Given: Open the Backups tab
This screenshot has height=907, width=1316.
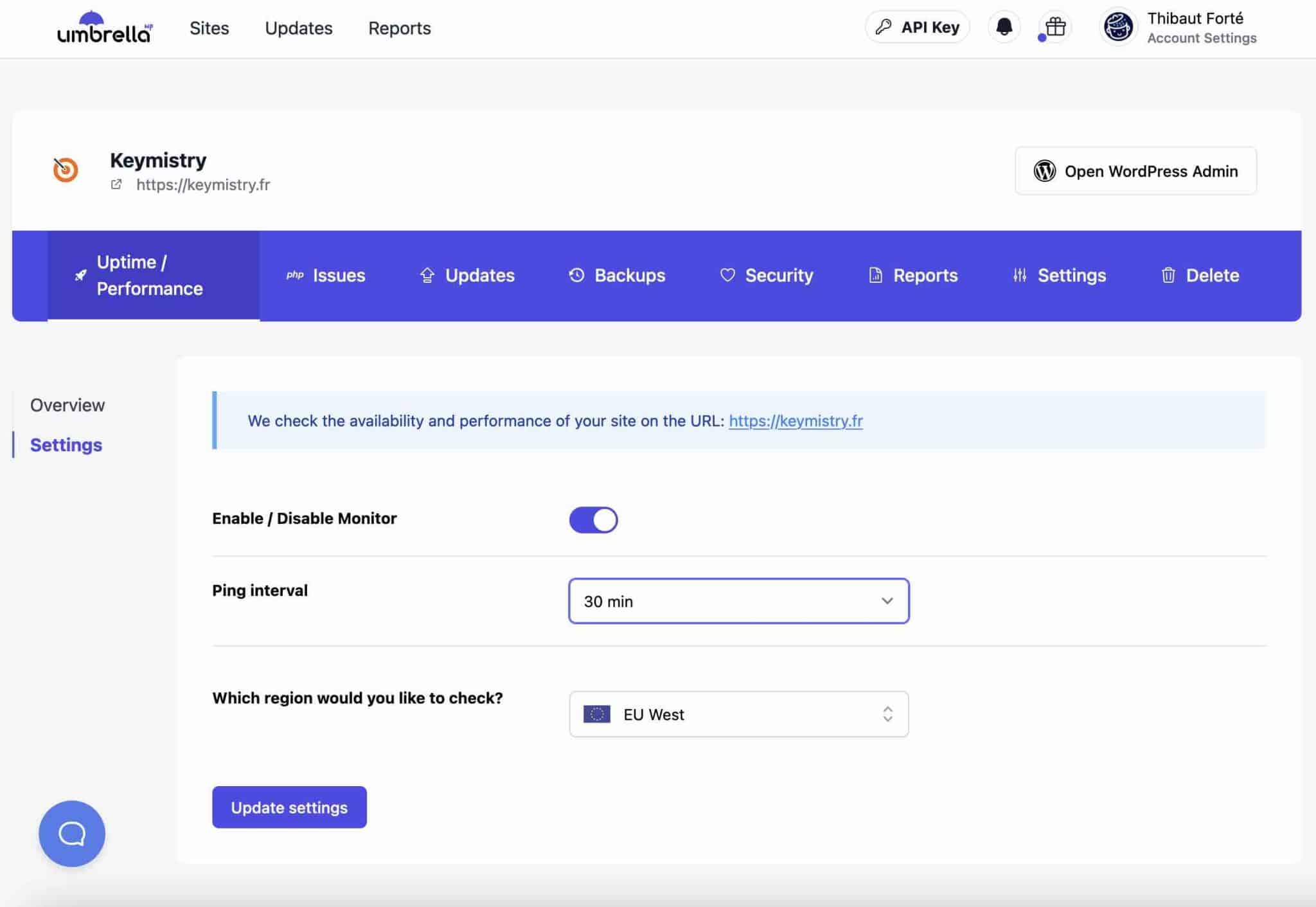Looking at the screenshot, I should pyautogui.click(x=617, y=276).
